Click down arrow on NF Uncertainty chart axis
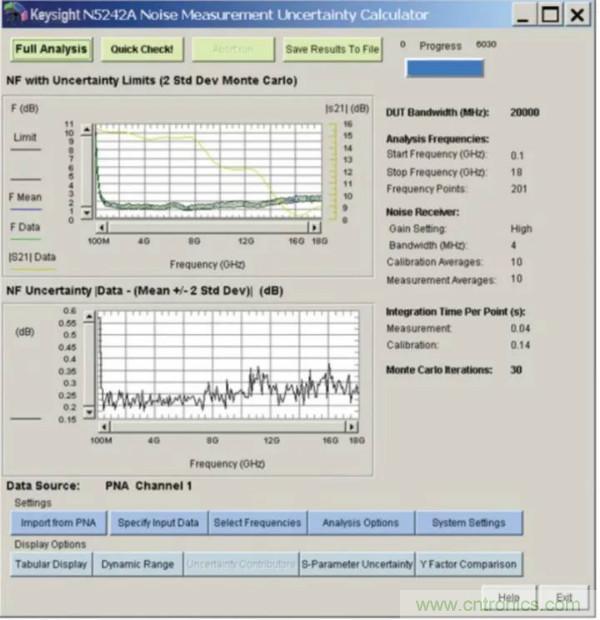Image resolution: width=600 pixels, height=620 pixels. tap(88, 411)
